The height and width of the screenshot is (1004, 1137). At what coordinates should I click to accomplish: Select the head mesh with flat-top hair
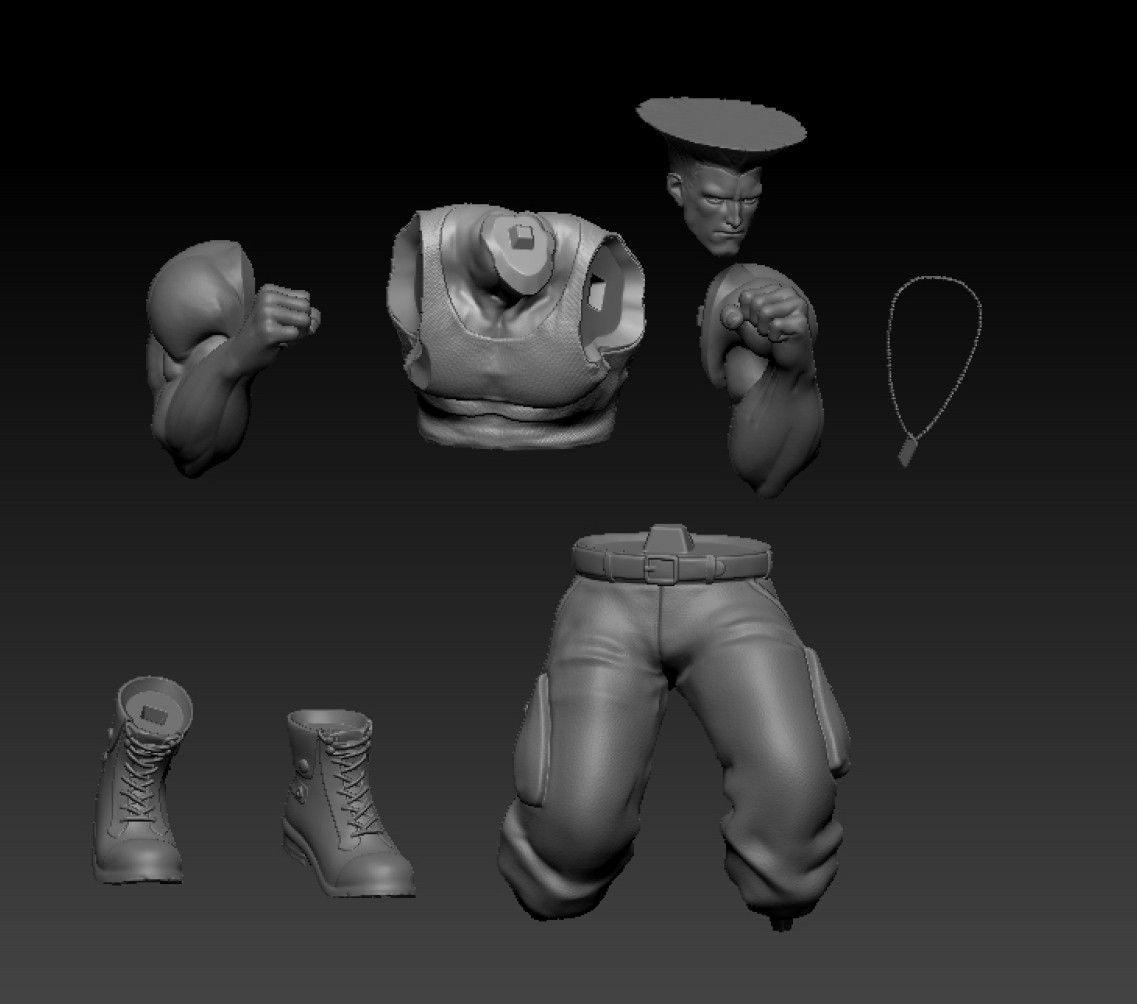click(720, 175)
